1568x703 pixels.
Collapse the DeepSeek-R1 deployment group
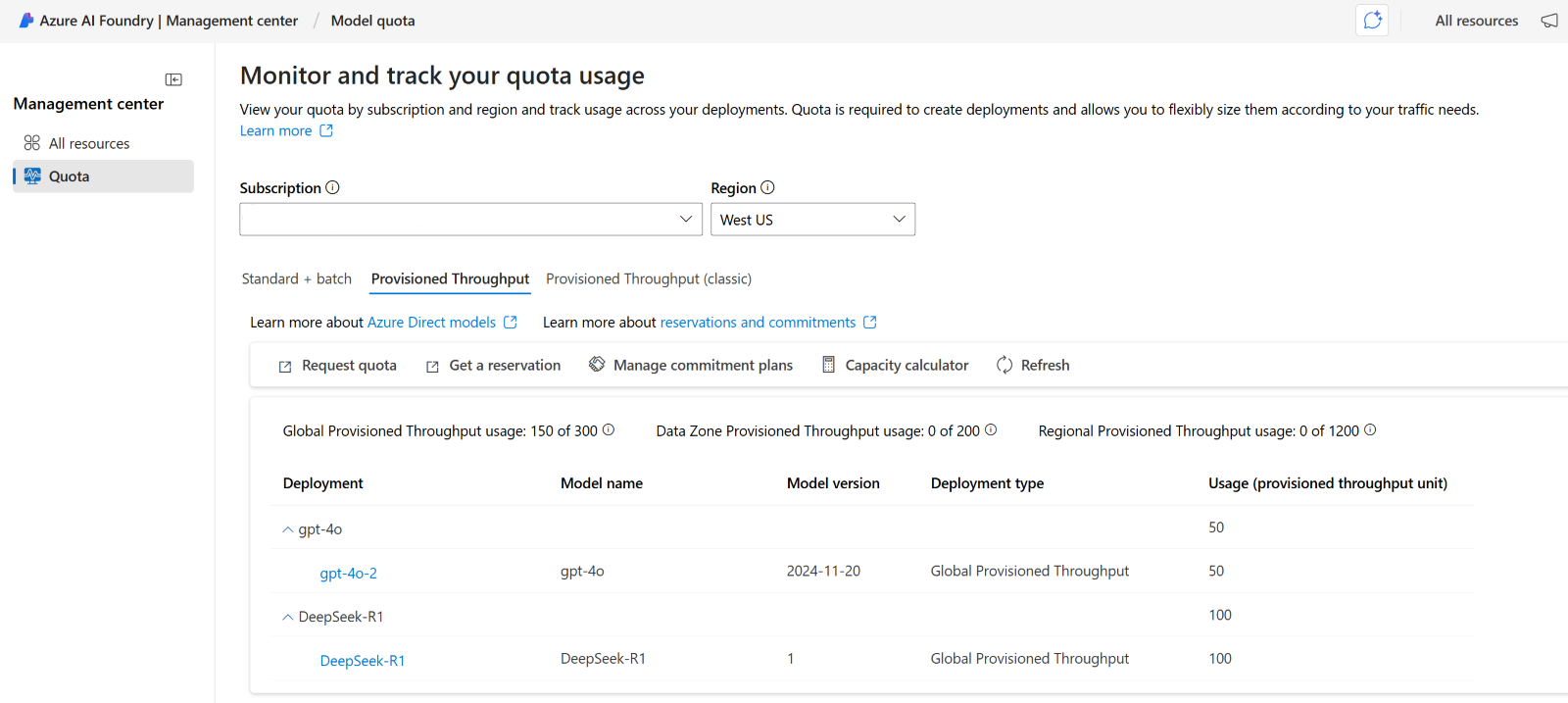[287, 617]
